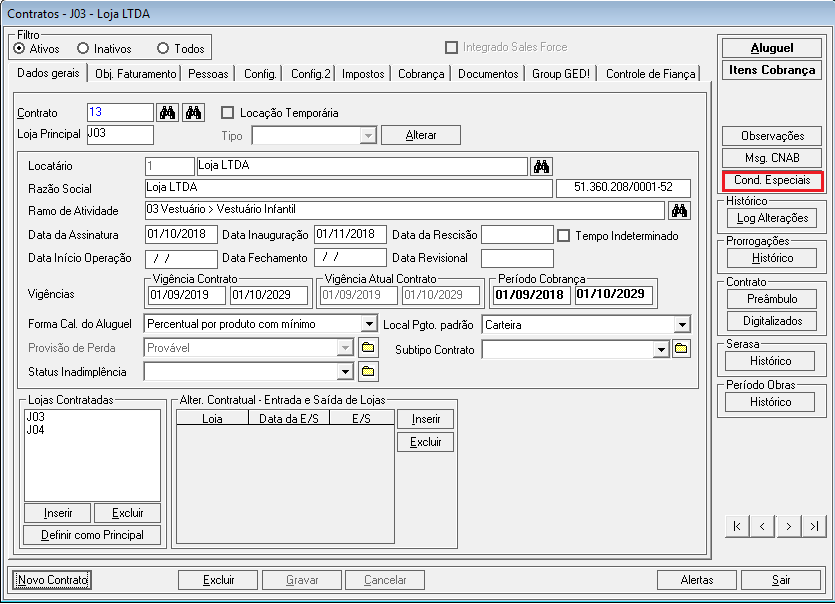Click Definir como Principal button
Image resolution: width=835 pixels, height=604 pixels.
[x=92, y=535]
